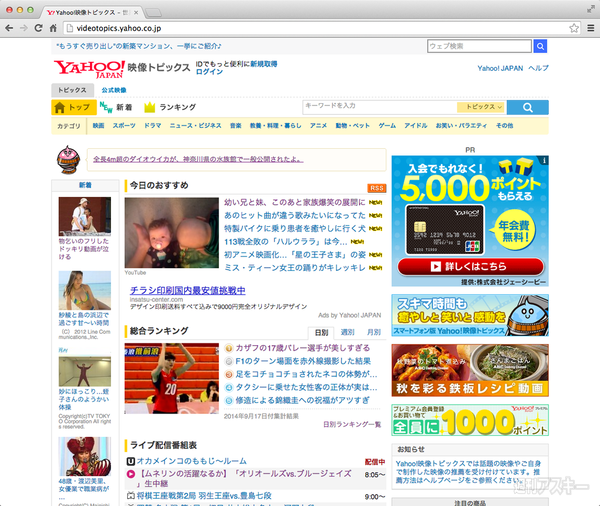
Task: Click the keyword search magnifier button
Action: click(x=528, y=108)
